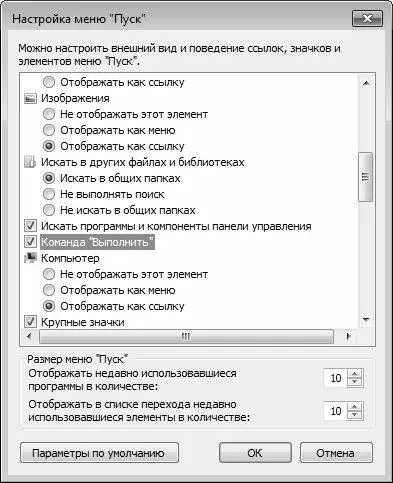The width and height of the screenshot is (393, 483).
Task: Click the list's scroll down arrow
Action: (x=366, y=320)
